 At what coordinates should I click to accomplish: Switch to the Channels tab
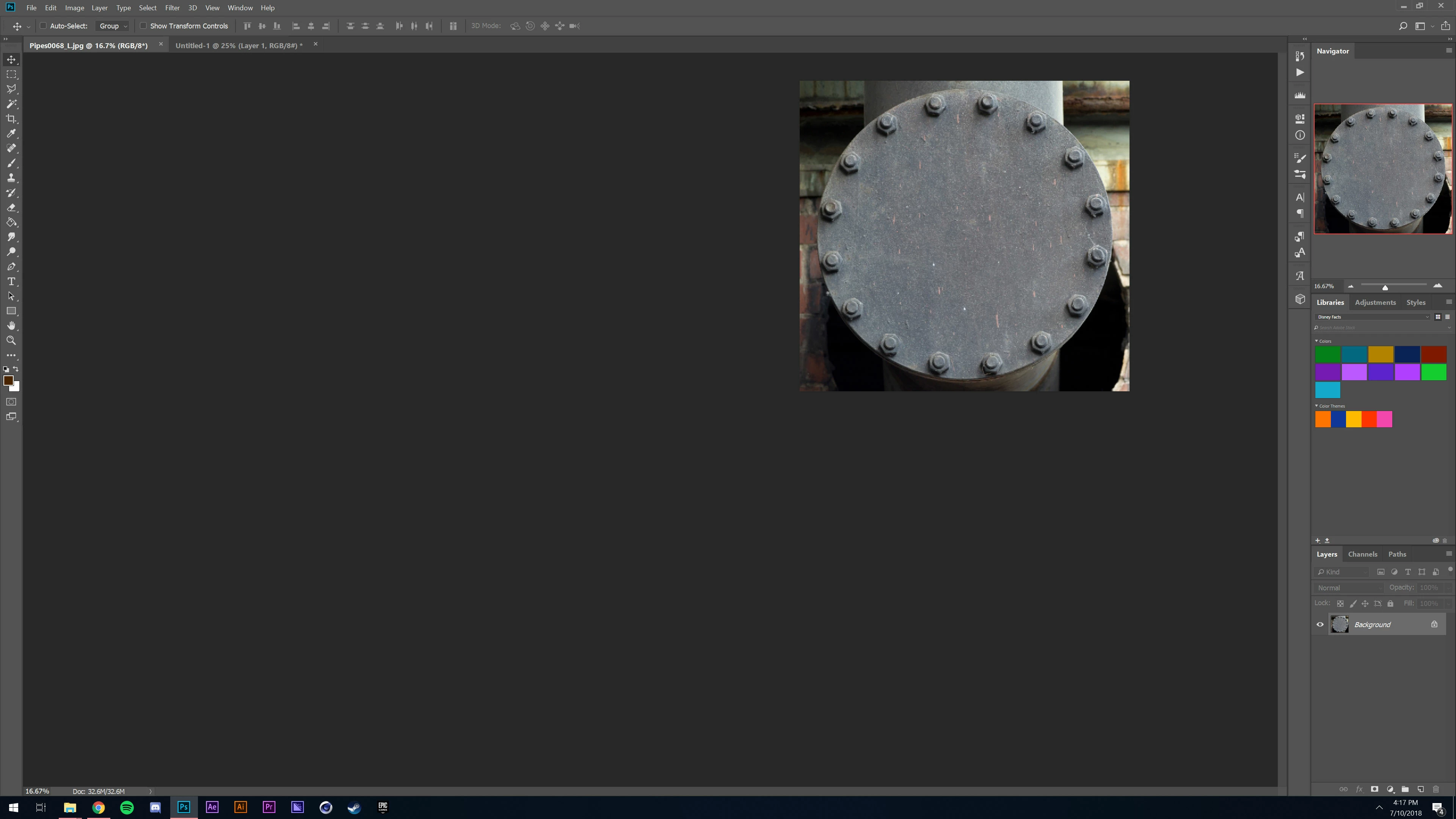(1362, 554)
